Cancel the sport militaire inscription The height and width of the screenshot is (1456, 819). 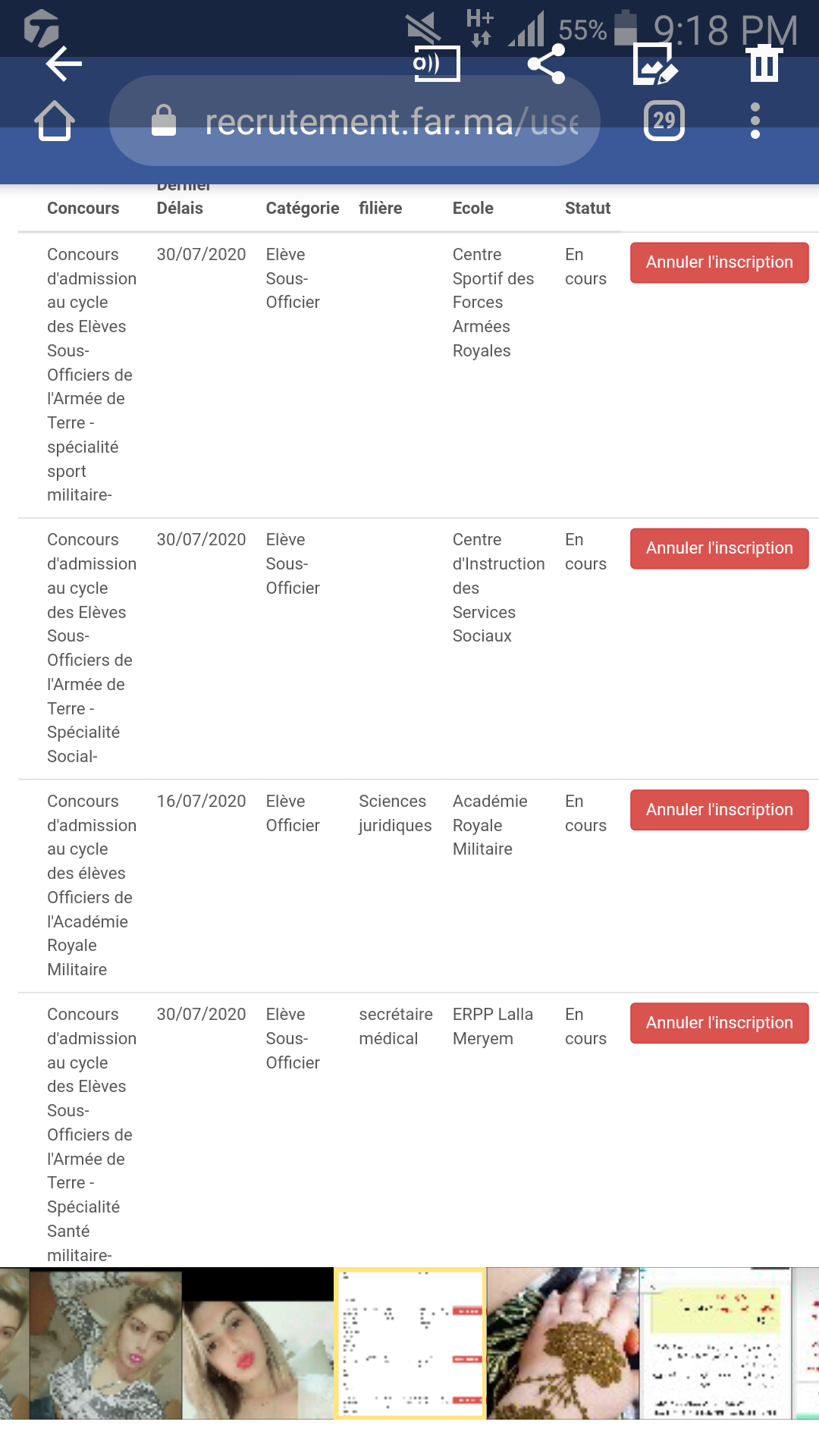point(719,262)
